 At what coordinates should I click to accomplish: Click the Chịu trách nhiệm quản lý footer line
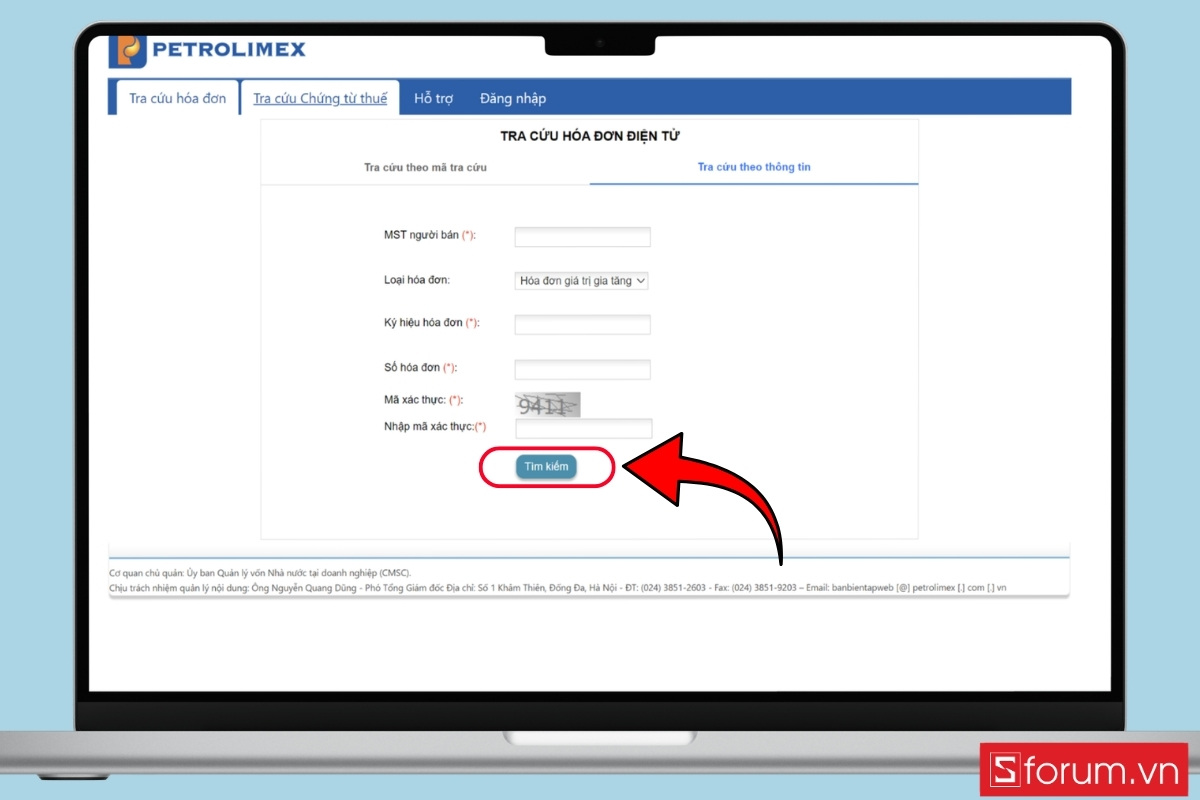[x=558, y=587]
